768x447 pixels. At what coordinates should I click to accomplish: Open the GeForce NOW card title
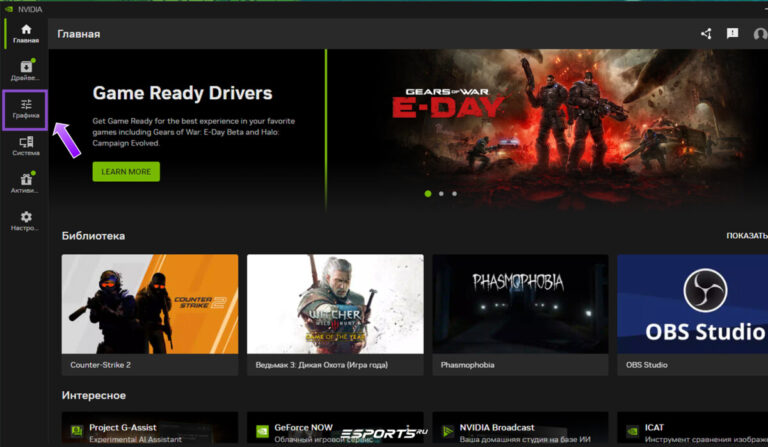[303, 427]
